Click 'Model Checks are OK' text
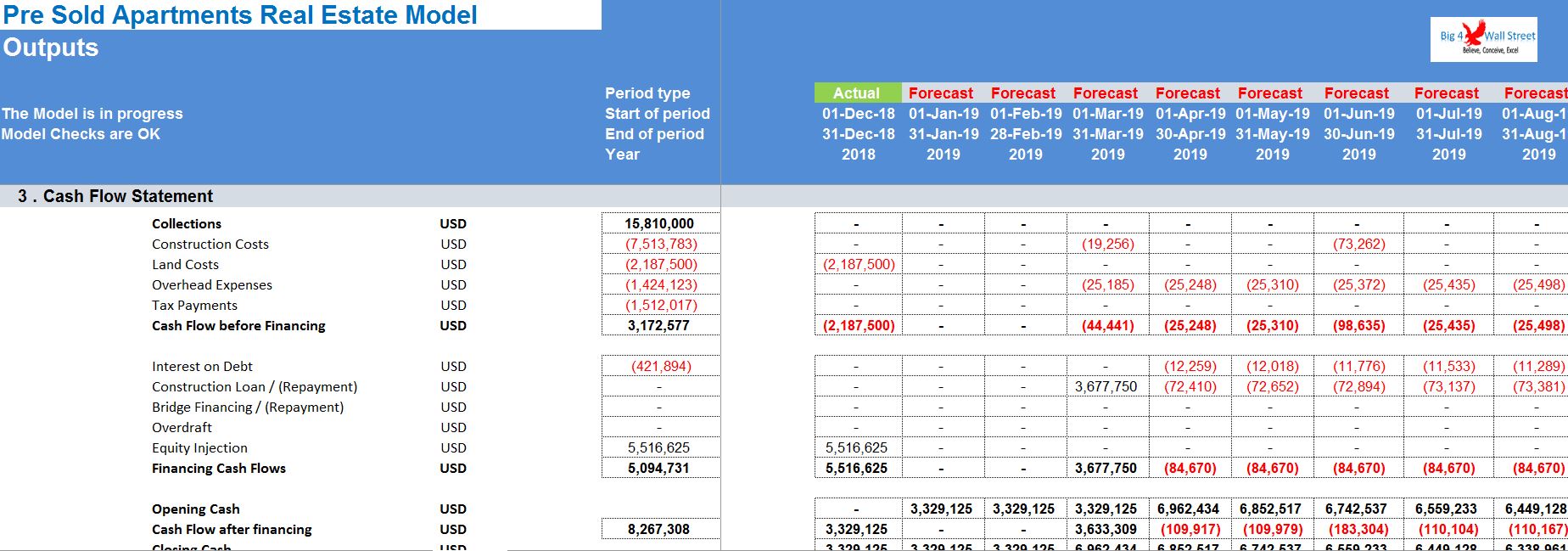 (x=81, y=134)
